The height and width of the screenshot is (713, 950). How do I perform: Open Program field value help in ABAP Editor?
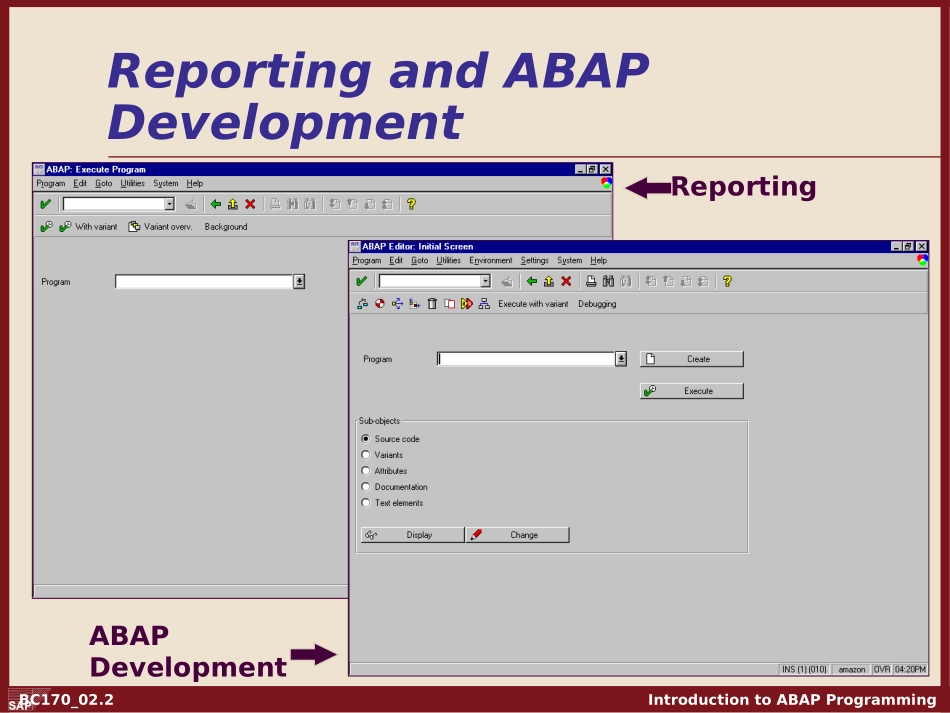(x=621, y=359)
